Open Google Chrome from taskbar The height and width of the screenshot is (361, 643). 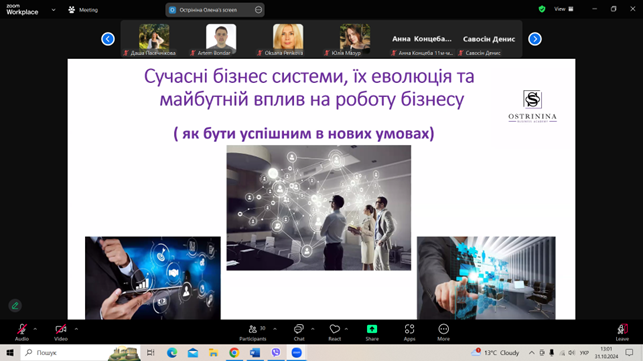coord(234,353)
